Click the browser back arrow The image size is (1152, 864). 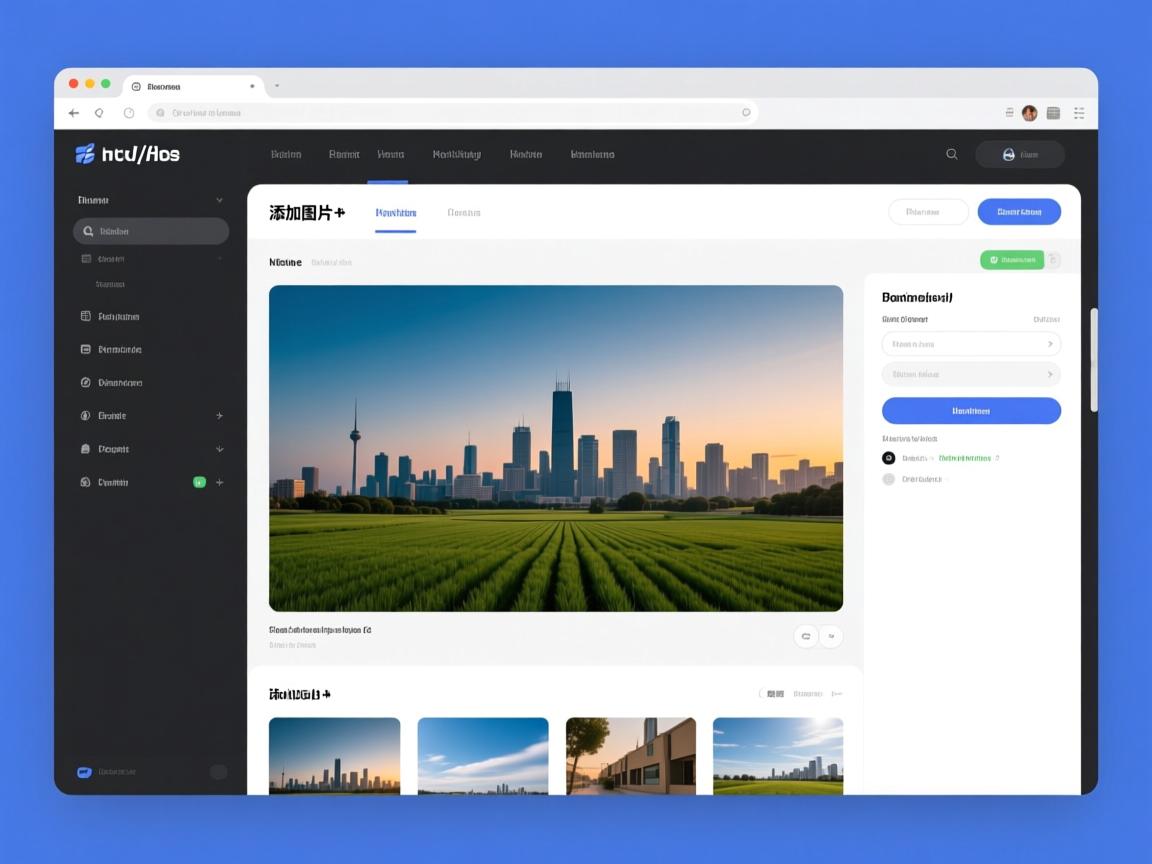(74, 113)
